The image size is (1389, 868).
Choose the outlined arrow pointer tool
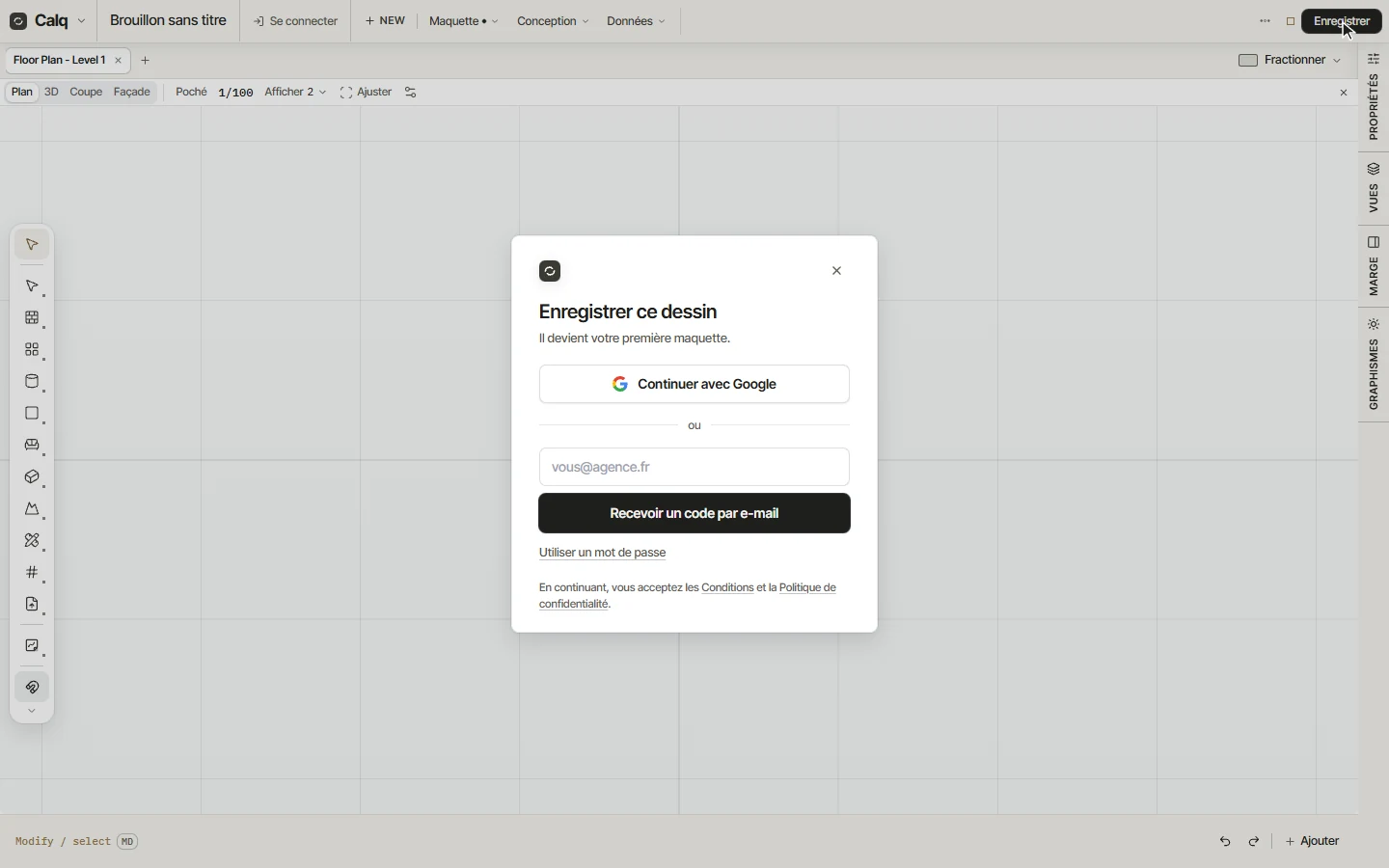click(x=32, y=286)
